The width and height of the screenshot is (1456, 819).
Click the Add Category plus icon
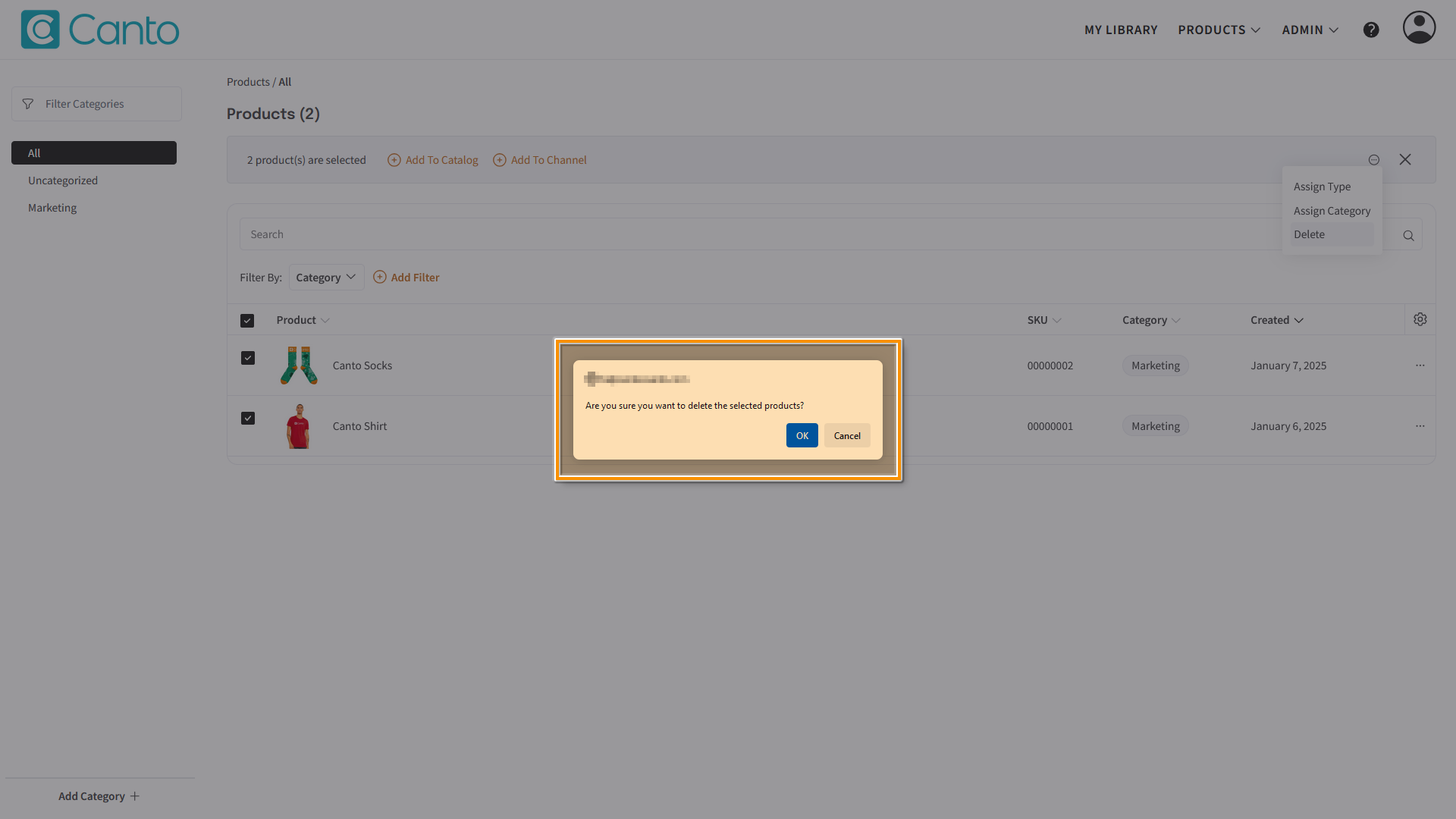(x=135, y=796)
